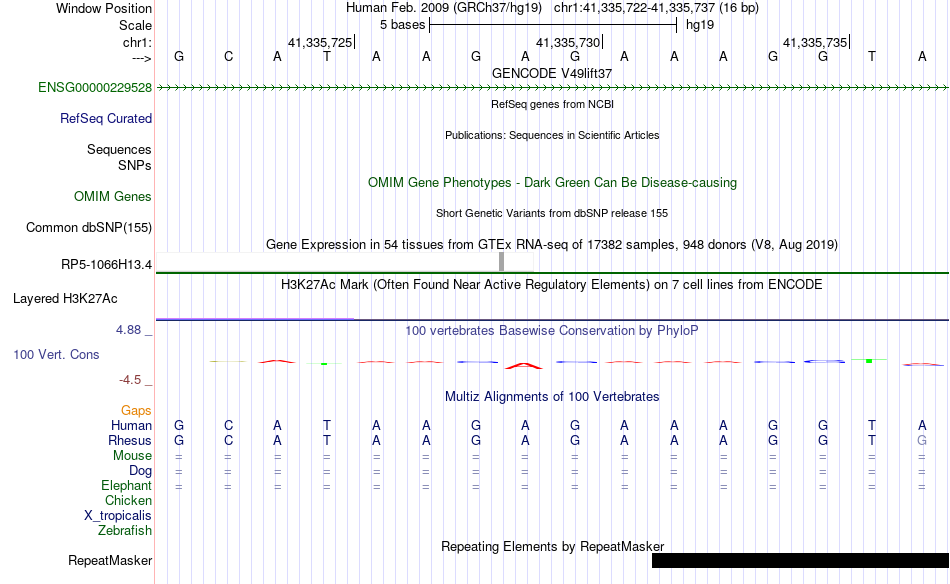Click the ---> sequence direction arrow label
Image resolution: width=950 pixels, height=584 pixels.
coord(142,58)
